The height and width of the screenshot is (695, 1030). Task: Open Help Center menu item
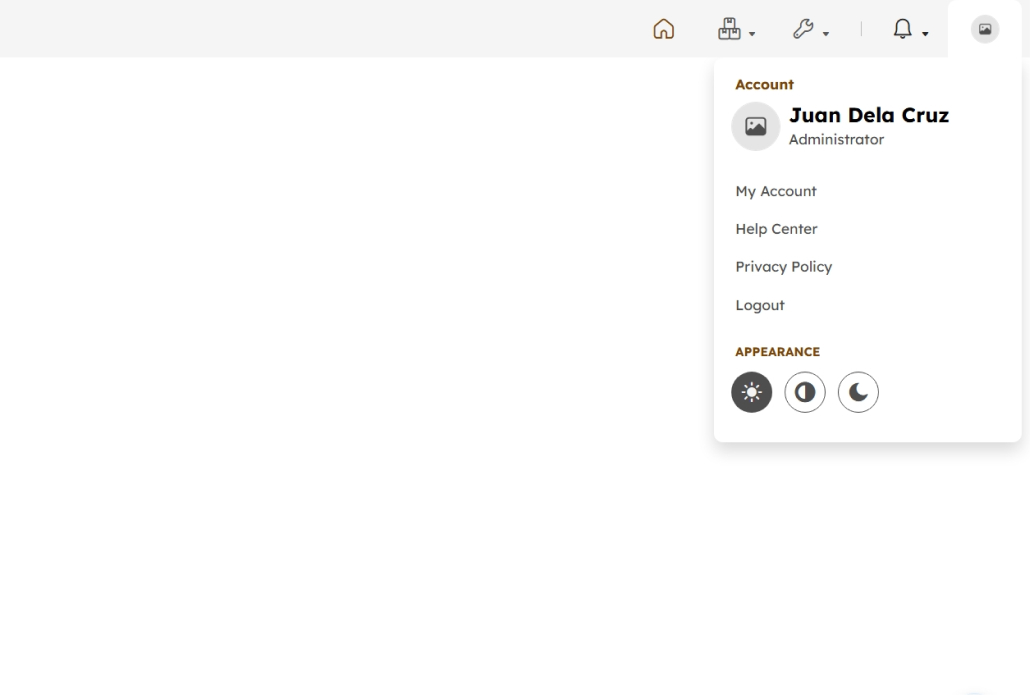click(776, 229)
